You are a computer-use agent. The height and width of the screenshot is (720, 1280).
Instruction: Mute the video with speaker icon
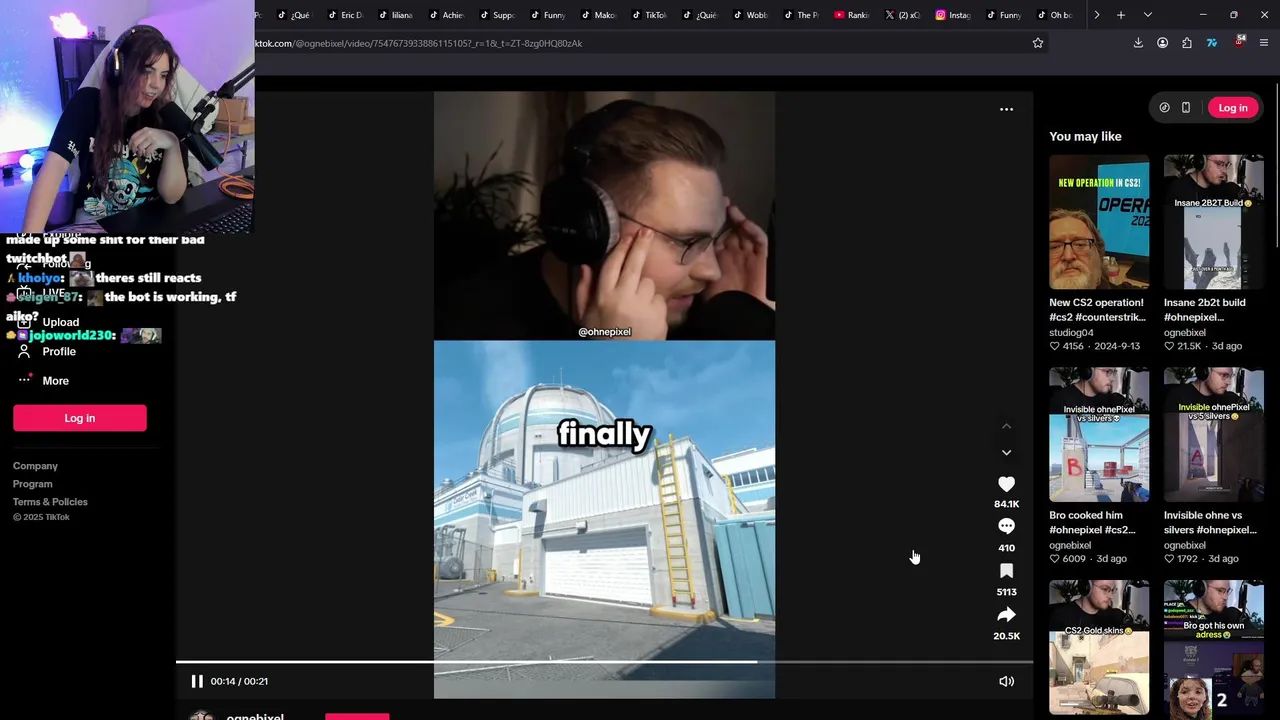pos(1006,681)
